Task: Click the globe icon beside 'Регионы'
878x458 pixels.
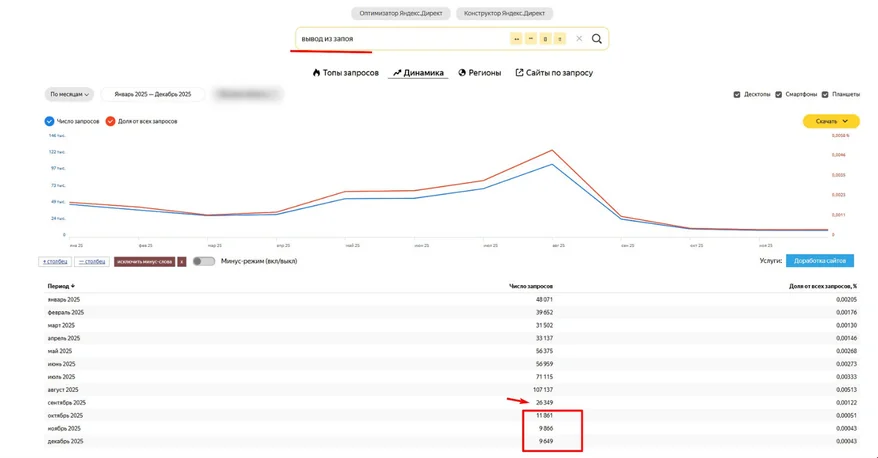Action: tap(462, 73)
